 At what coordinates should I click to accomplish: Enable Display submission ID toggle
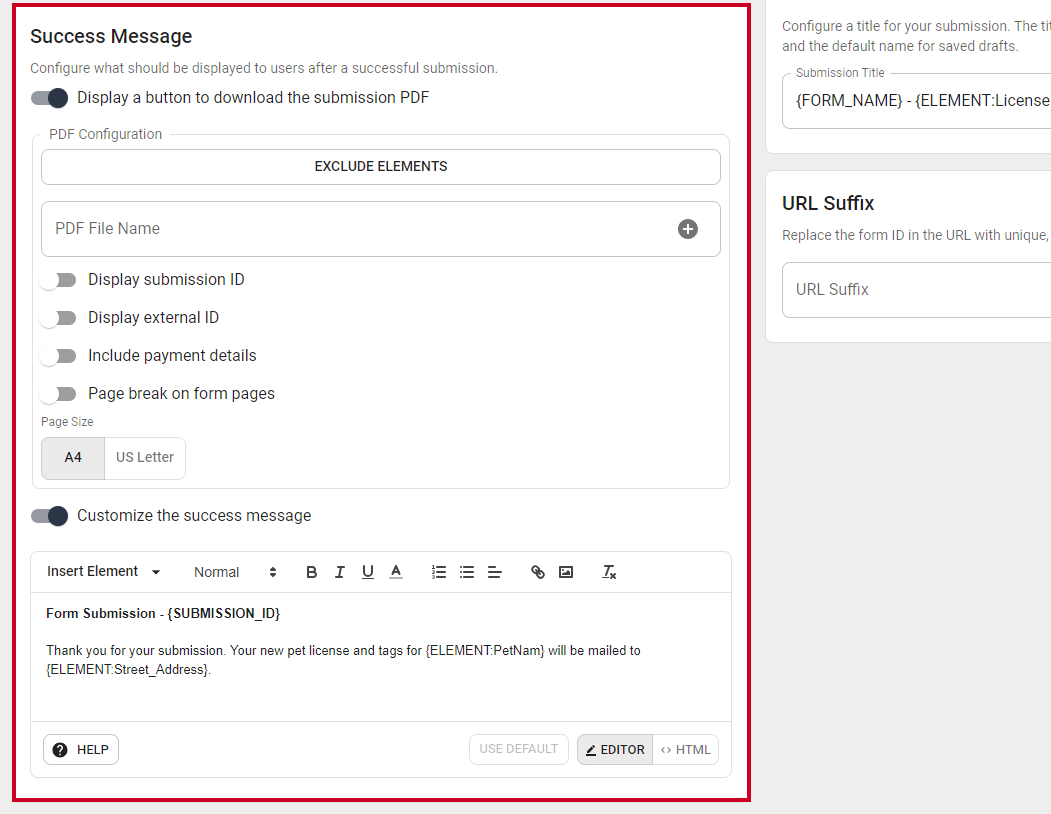pos(58,280)
